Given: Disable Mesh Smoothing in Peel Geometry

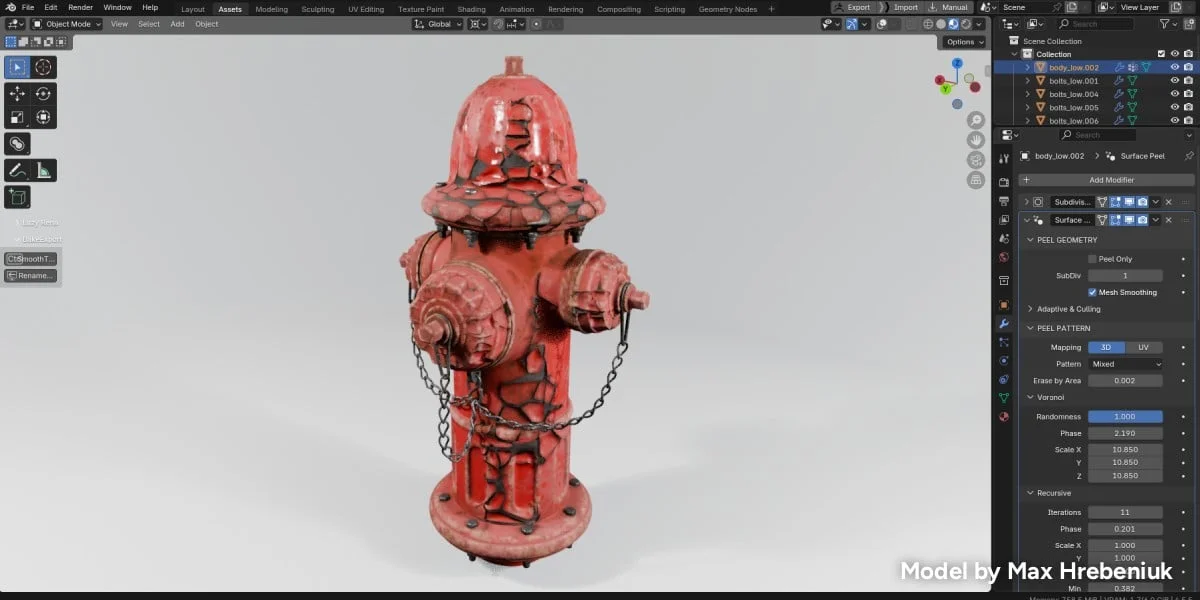Looking at the screenshot, I should pos(1092,292).
